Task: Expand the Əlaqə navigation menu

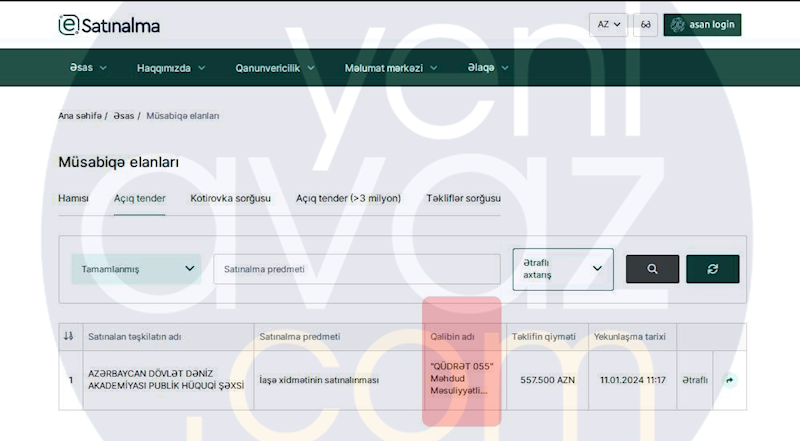Action: tap(488, 67)
